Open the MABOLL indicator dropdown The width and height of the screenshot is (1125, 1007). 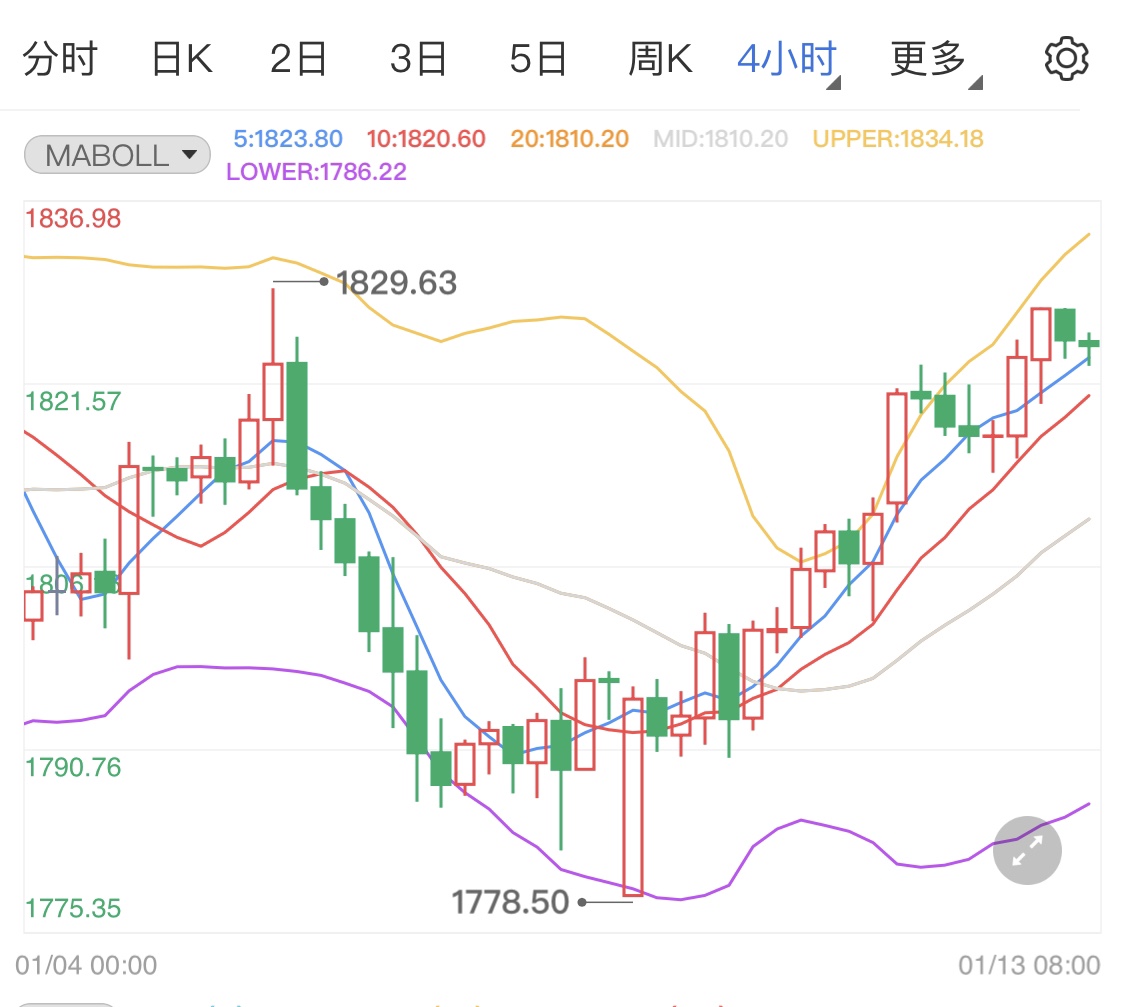[118, 155]
